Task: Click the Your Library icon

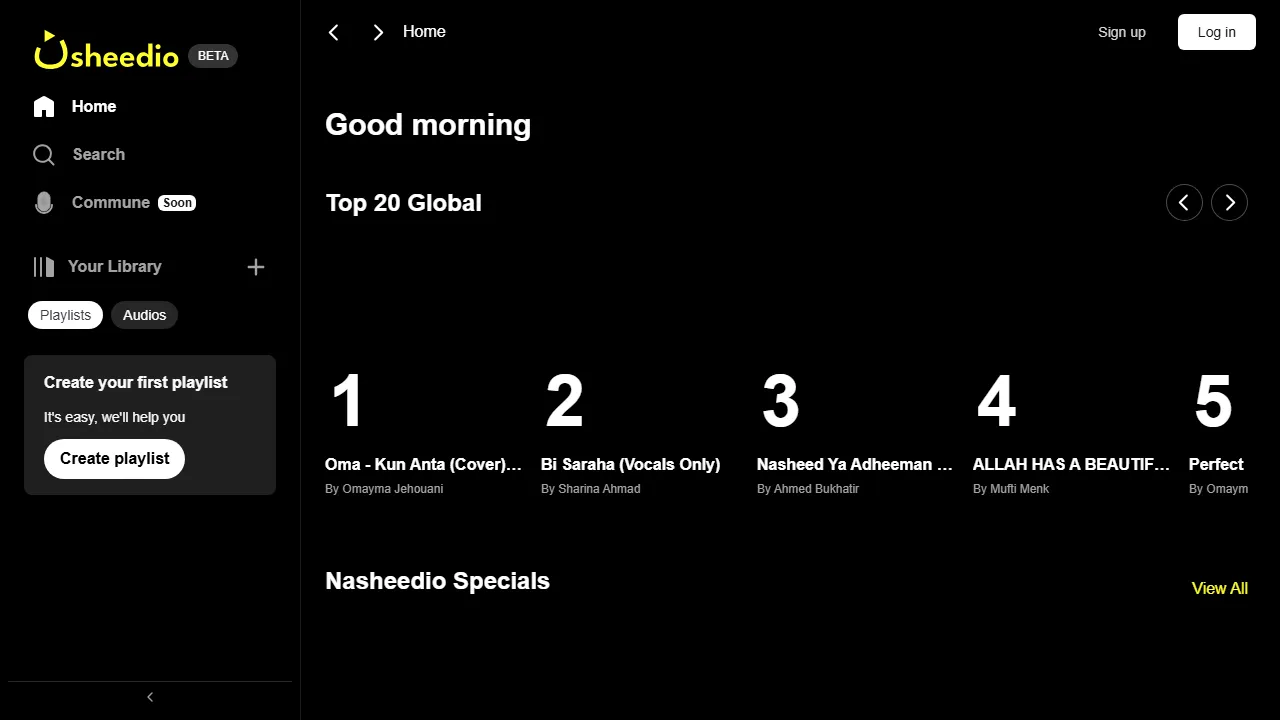Action: (x=44, y=266)
